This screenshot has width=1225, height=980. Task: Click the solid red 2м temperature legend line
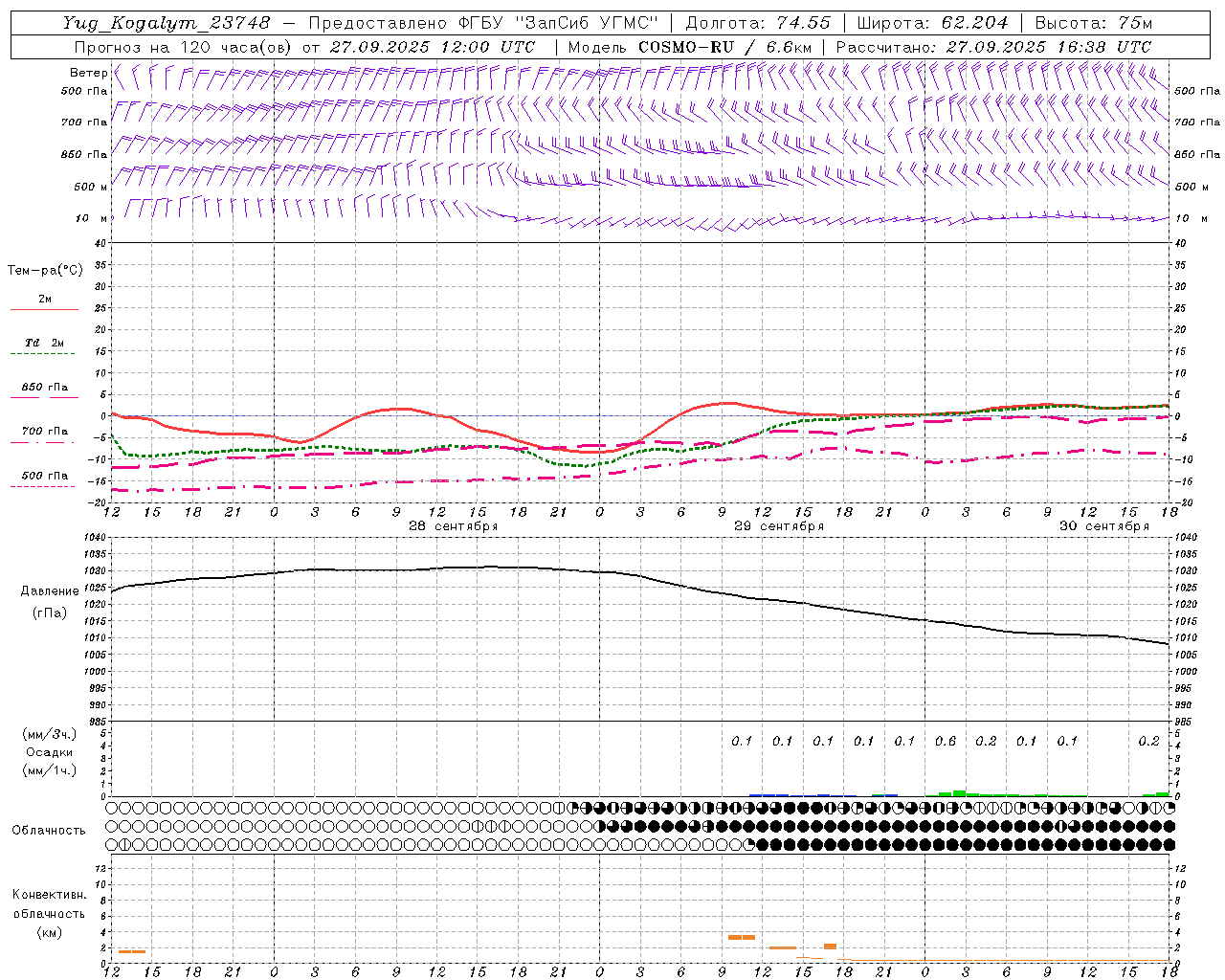click(x=44, y=309)
